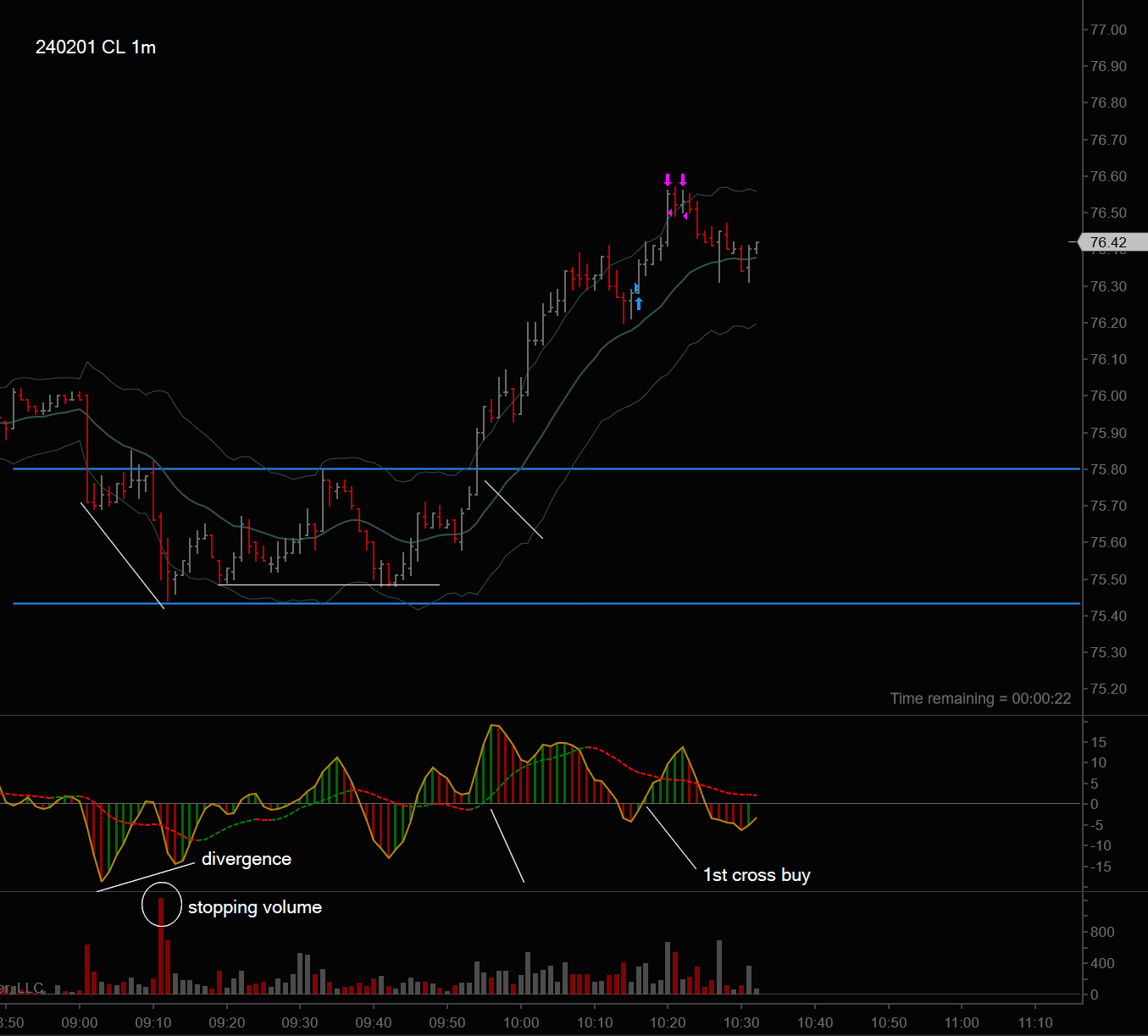
Task: Select the upper blue horizontal line at 75.80
Action: (546, 468)
